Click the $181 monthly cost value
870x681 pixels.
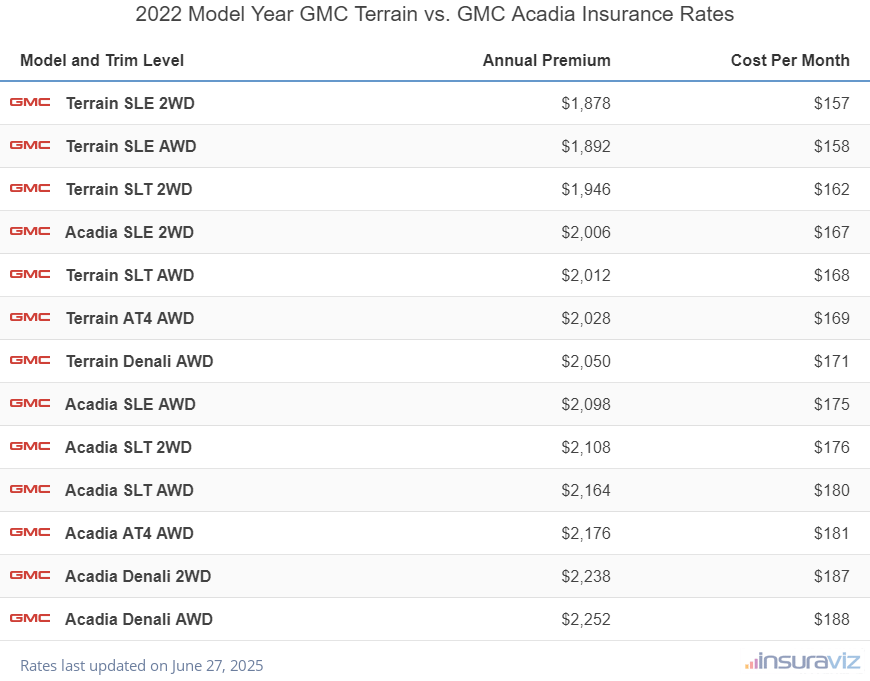(x=832, y=533)
